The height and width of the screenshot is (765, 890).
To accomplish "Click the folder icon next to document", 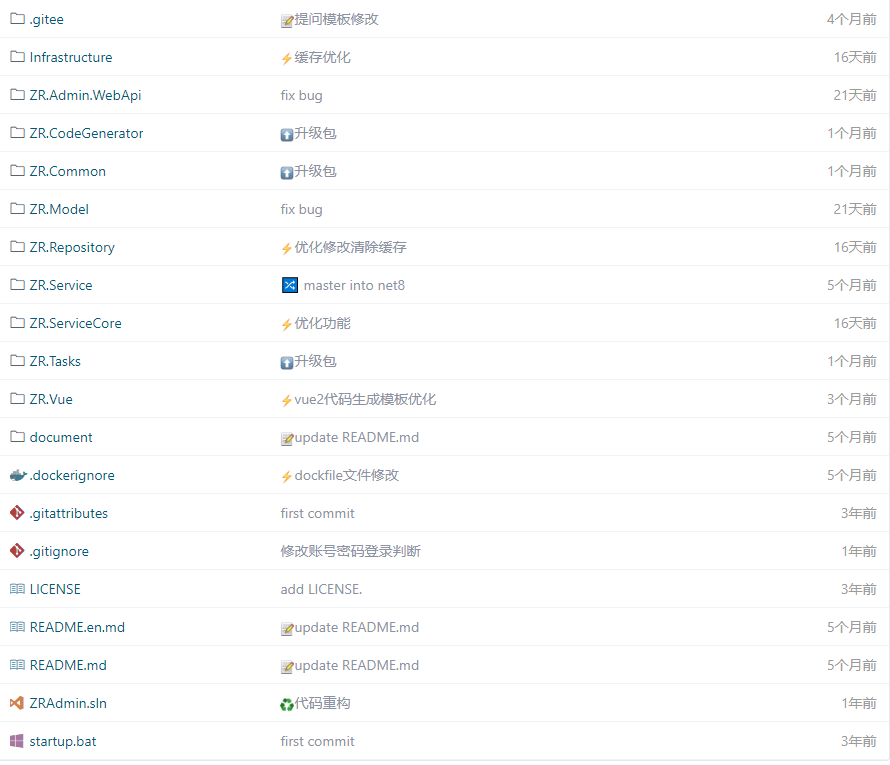I will 18,437.
